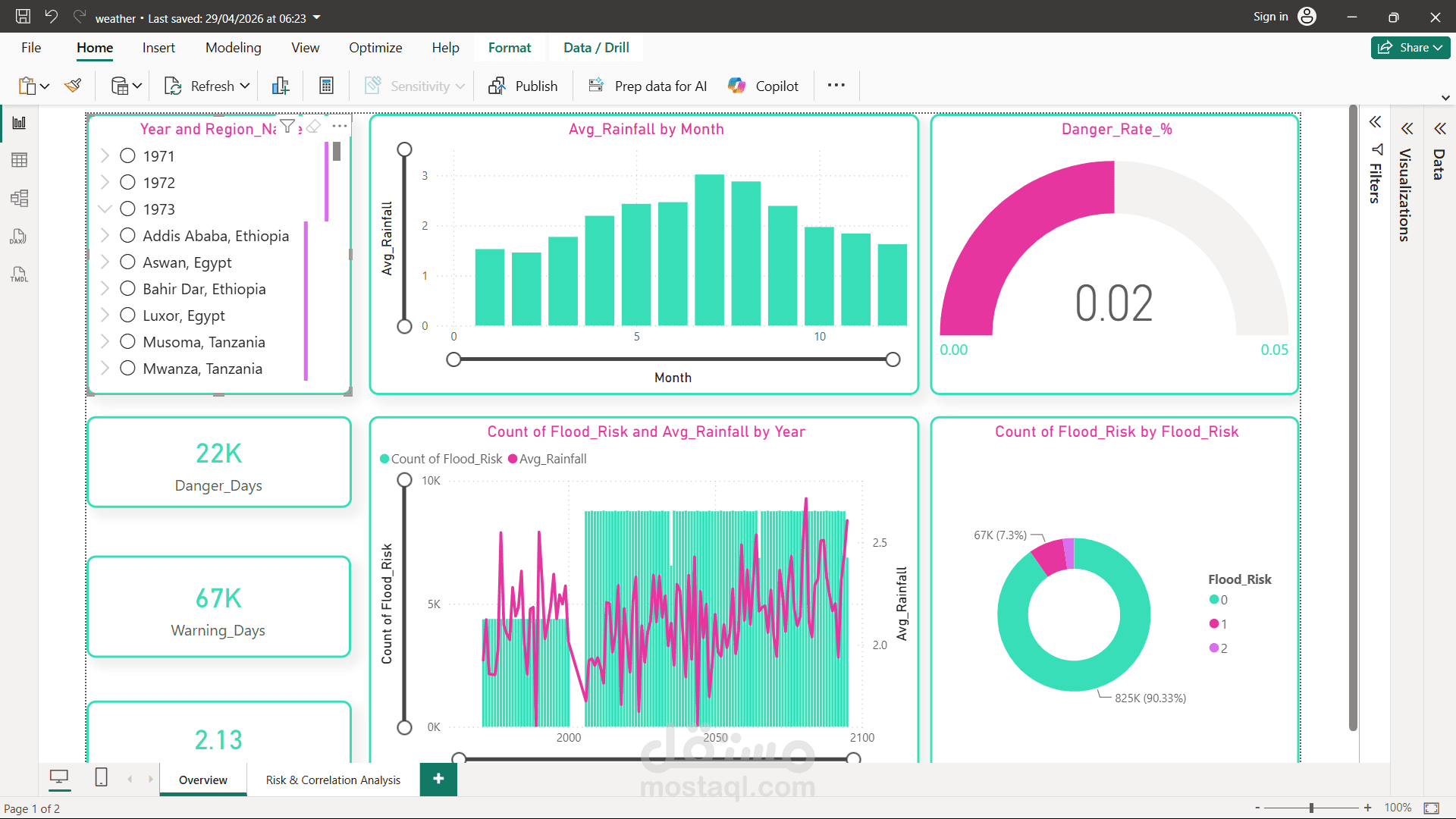Click the New measure calculator icon
The width and height of the screenshot is (1456, 819).
point(326,86)
